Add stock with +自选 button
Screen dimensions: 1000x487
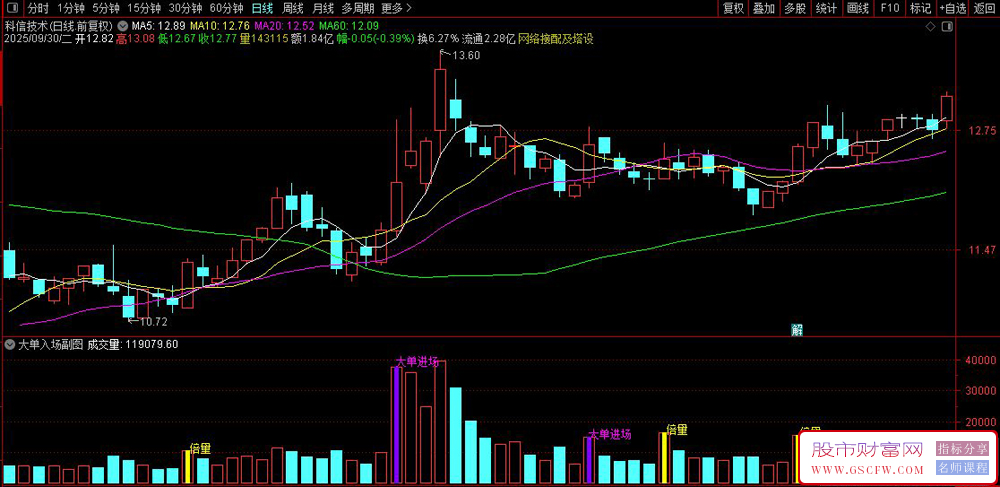tap(953, 8)
